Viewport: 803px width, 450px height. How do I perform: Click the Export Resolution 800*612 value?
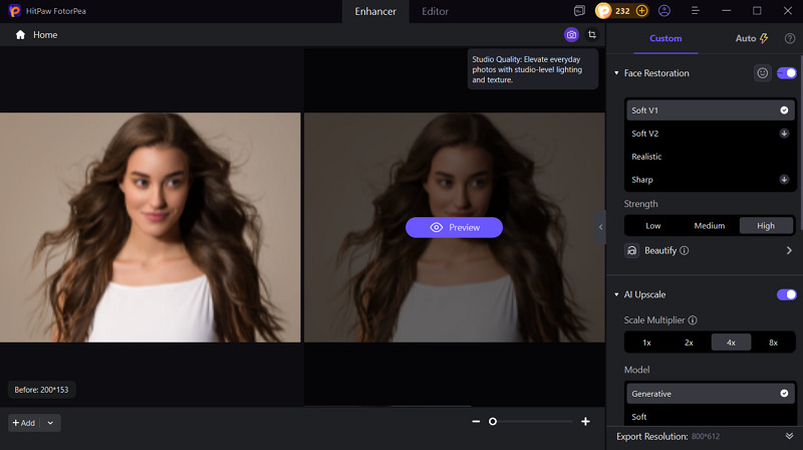click(705, 437)
